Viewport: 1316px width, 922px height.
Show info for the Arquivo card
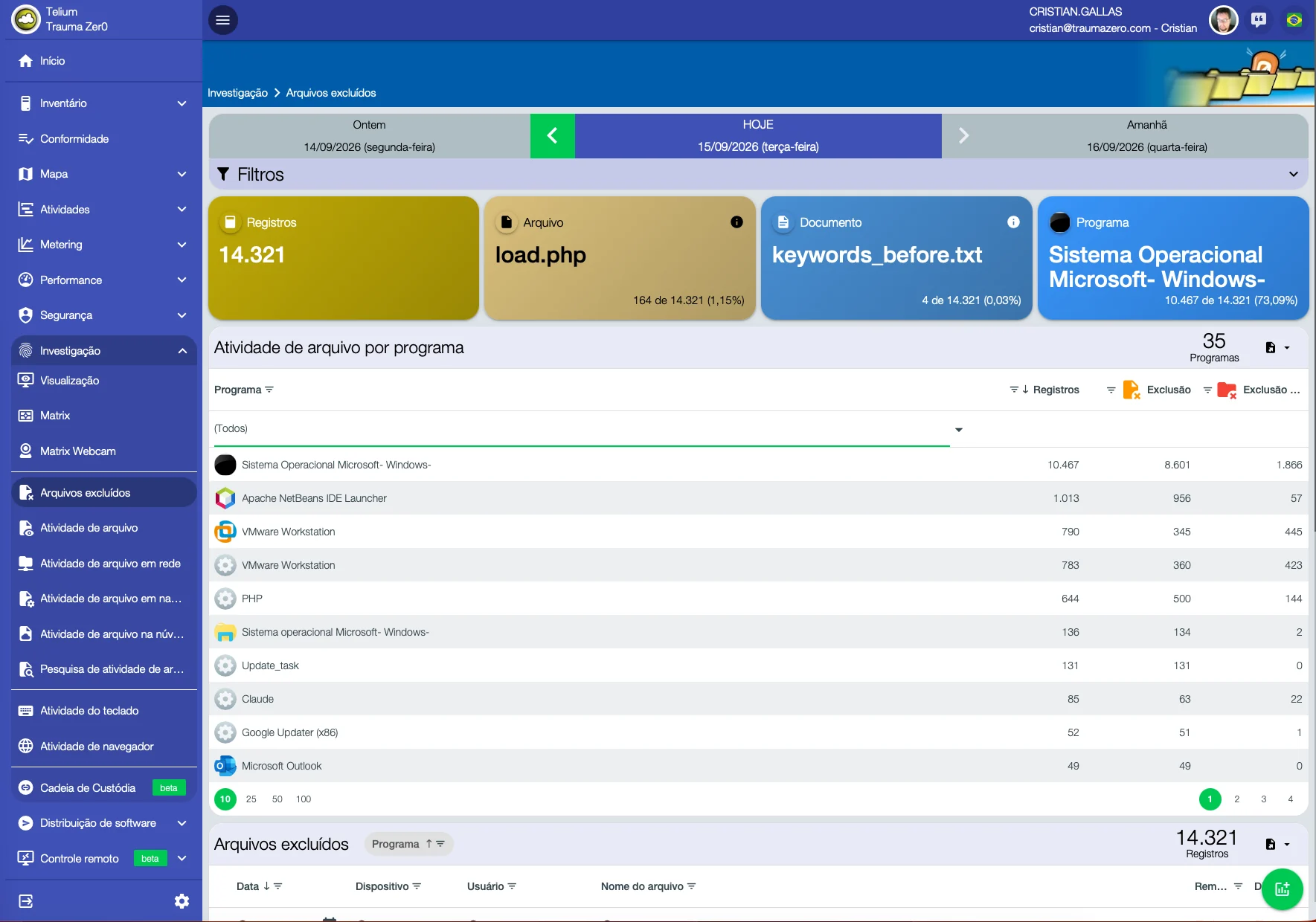point(736,222)
